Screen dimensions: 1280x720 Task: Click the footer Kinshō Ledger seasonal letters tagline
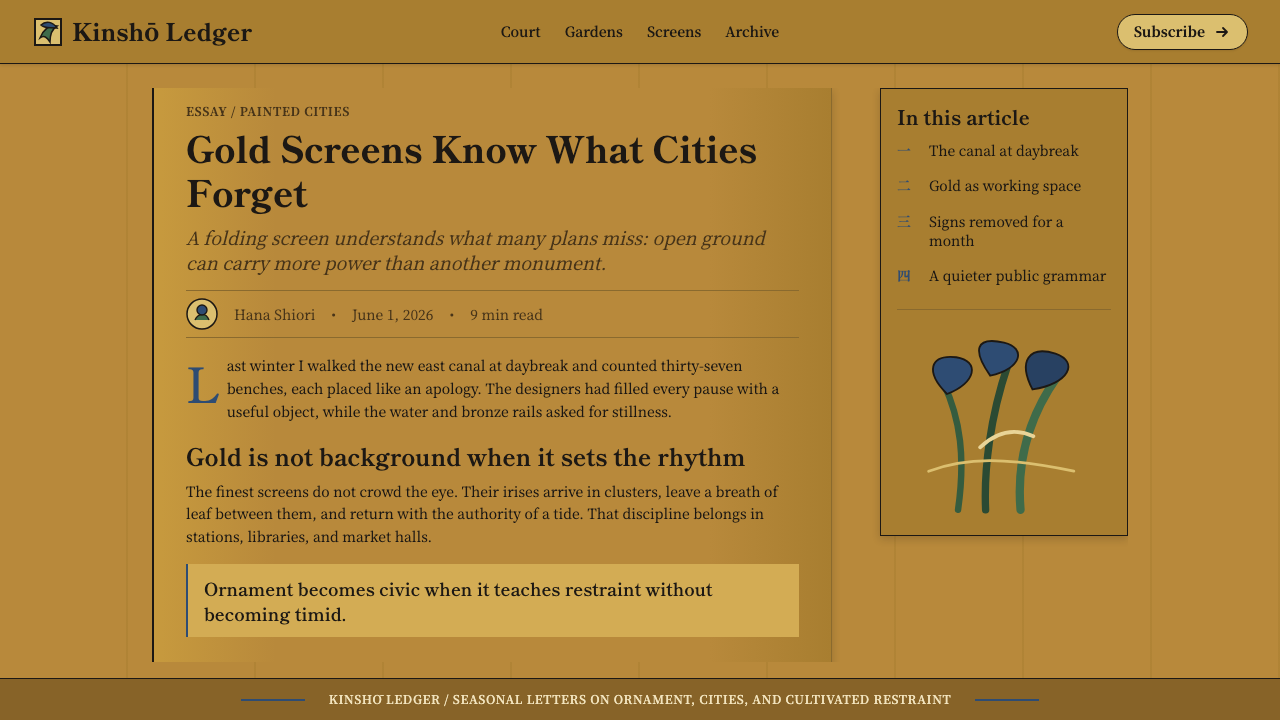(x=640, y=700)
